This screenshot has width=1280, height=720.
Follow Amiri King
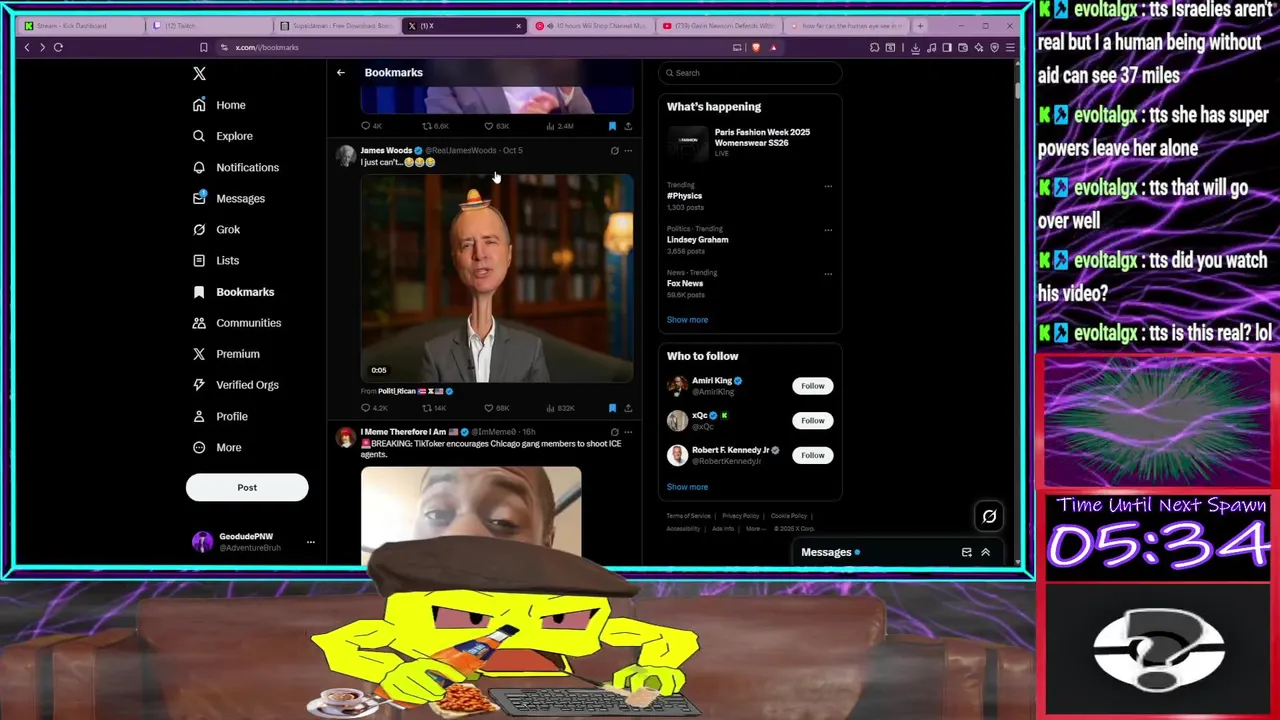point(813,386)
